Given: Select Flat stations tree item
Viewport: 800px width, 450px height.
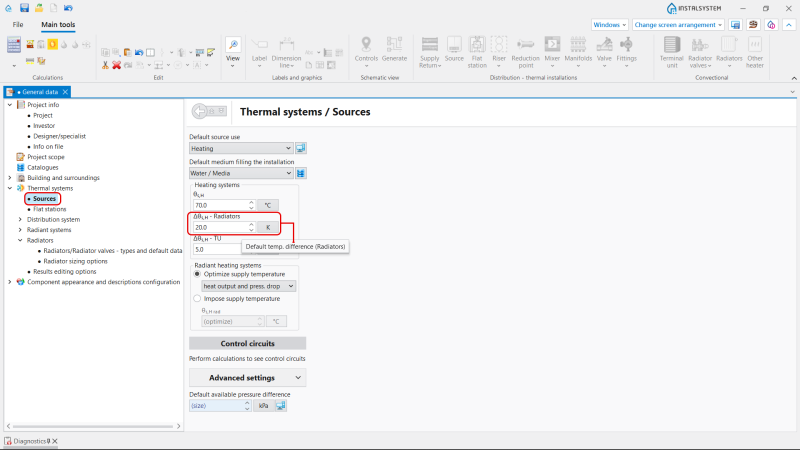Looking at the screenshot, I should coord(49,209).
